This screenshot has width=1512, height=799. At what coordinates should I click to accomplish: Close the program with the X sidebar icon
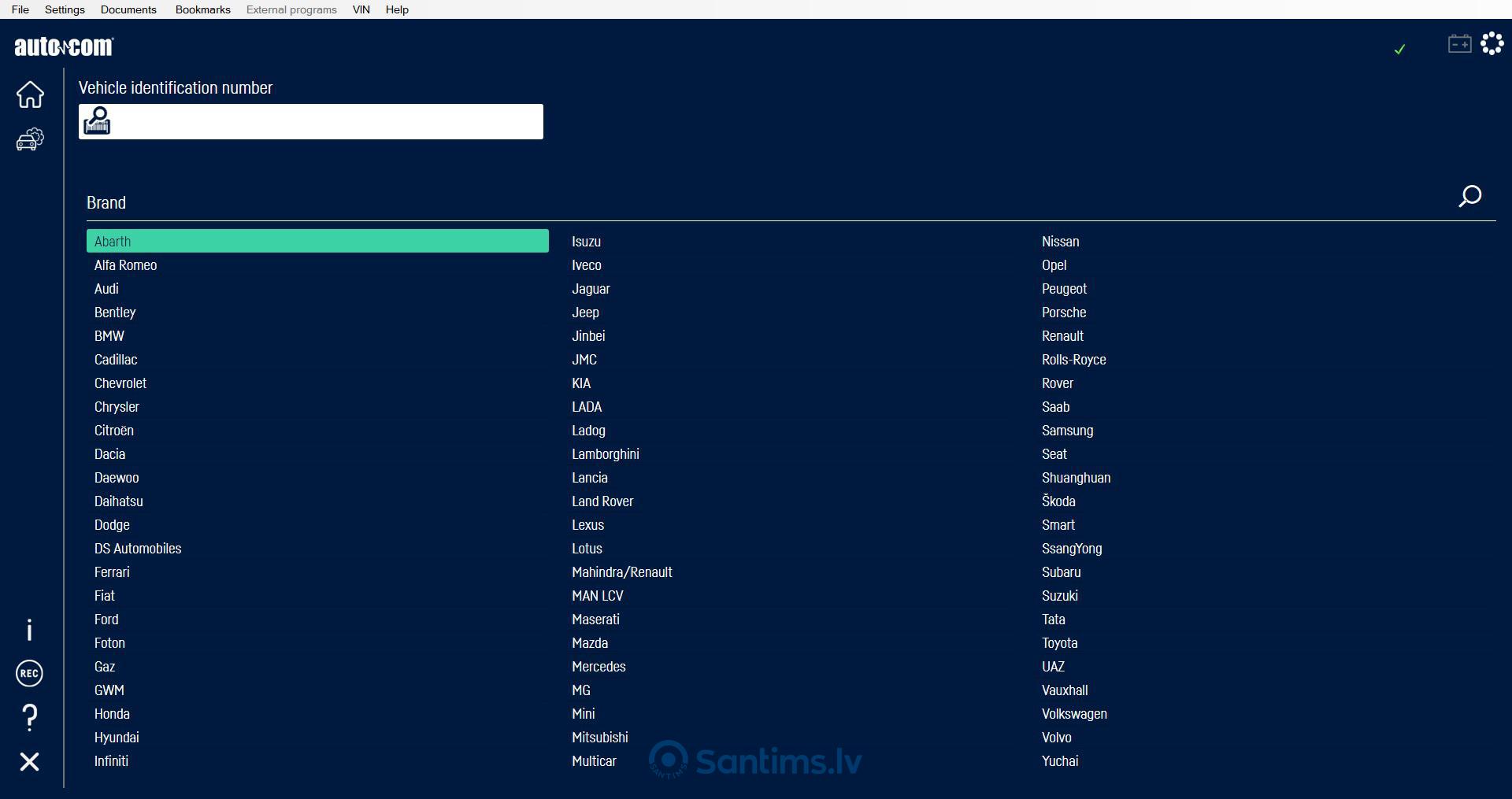29,761
